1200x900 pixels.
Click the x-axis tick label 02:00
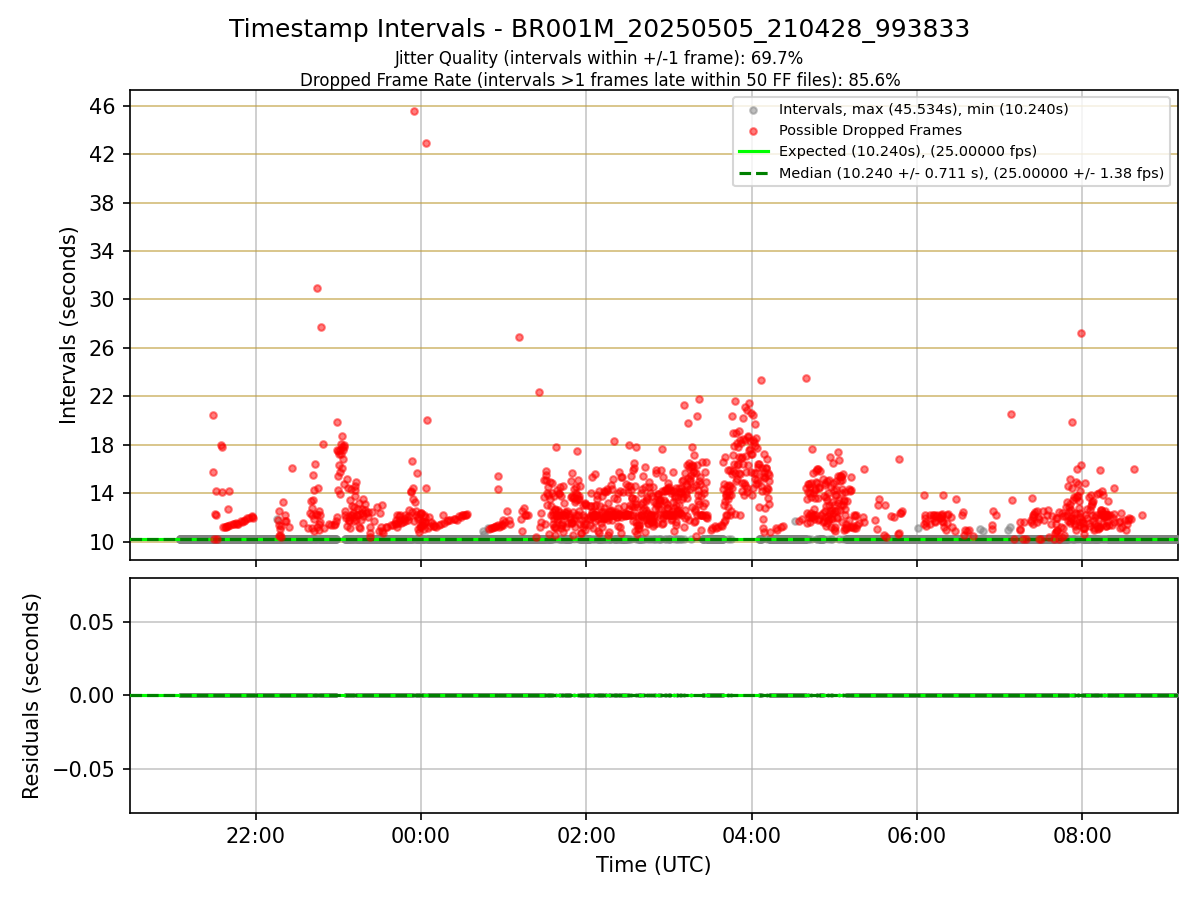pyautogui.click(x=586, y=836)
